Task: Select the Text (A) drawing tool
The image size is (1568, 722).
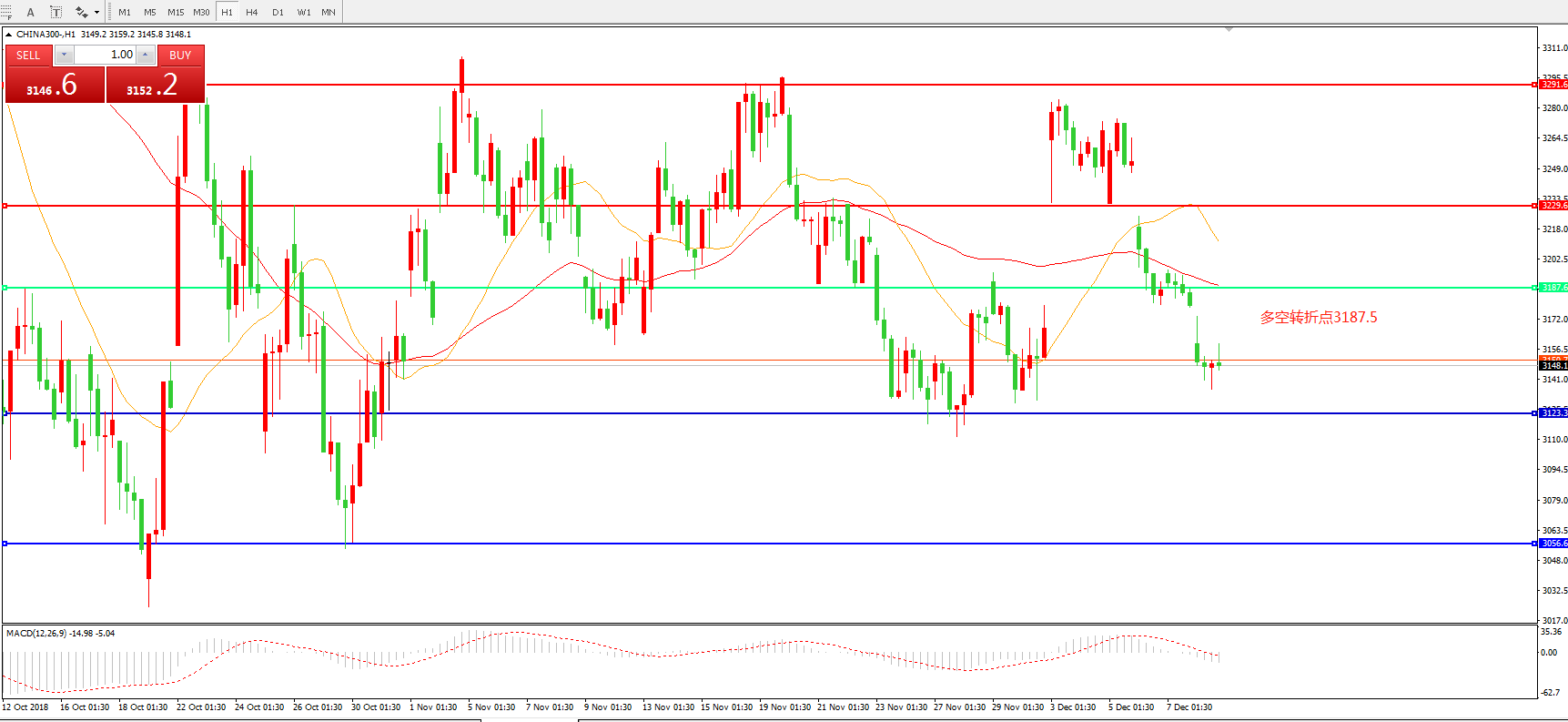Action: pos(30,12)
